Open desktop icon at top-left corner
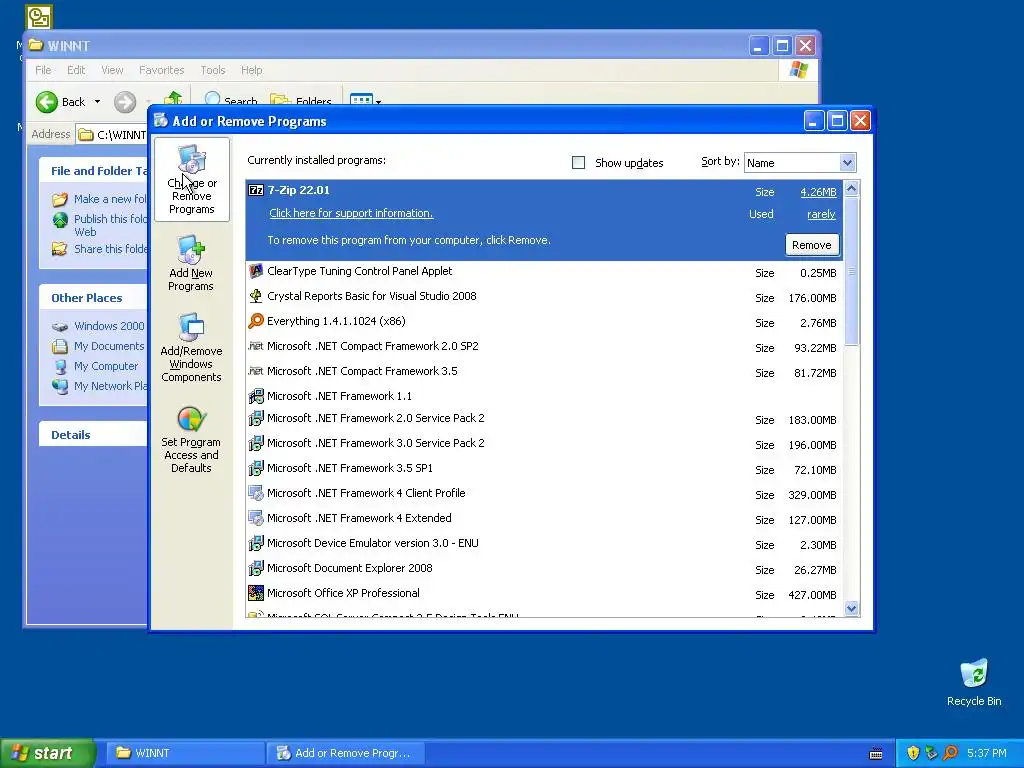This screenshot has height=768, width=1024. pos(39,17)
